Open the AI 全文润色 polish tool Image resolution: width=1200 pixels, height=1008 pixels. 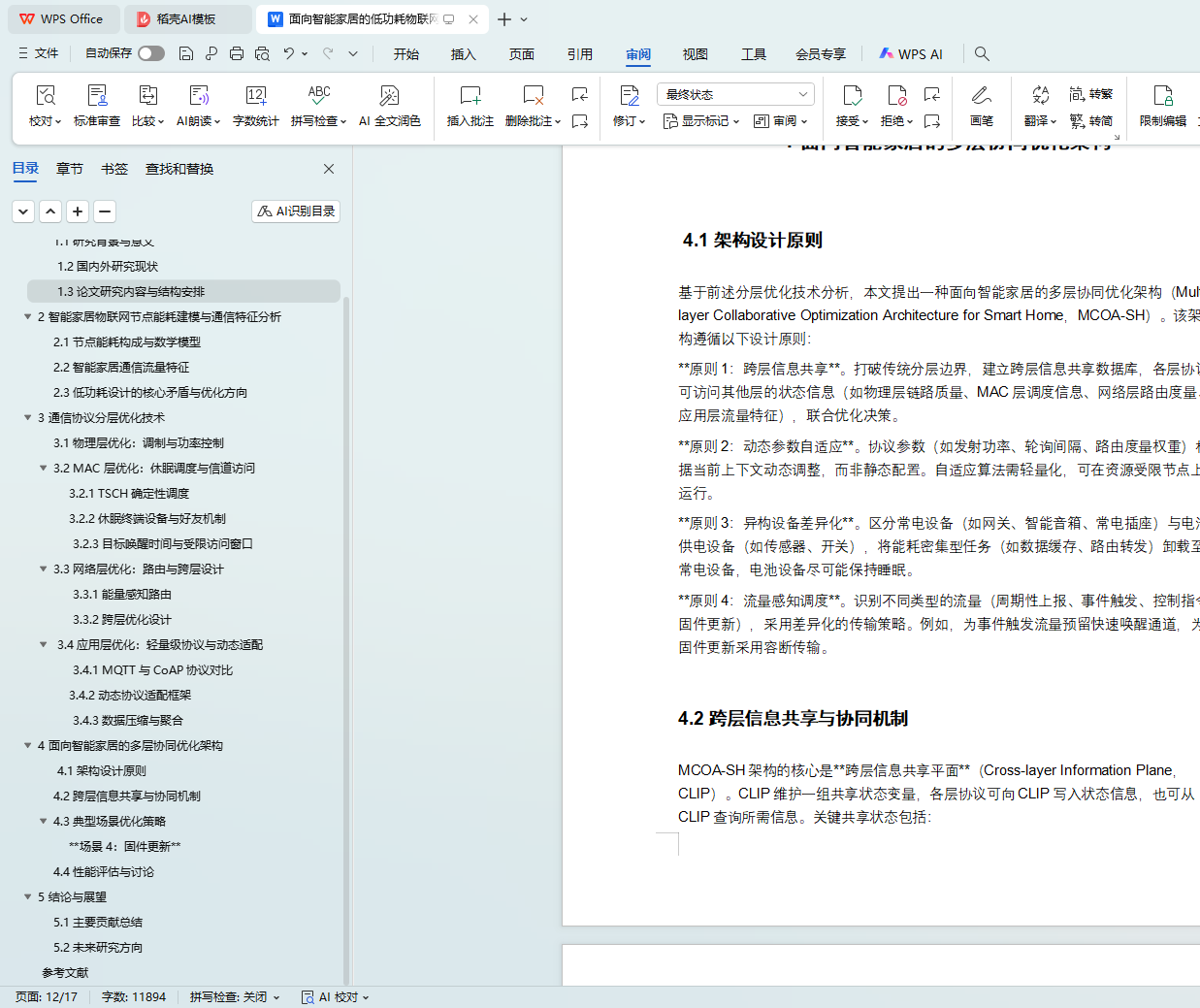389,96
